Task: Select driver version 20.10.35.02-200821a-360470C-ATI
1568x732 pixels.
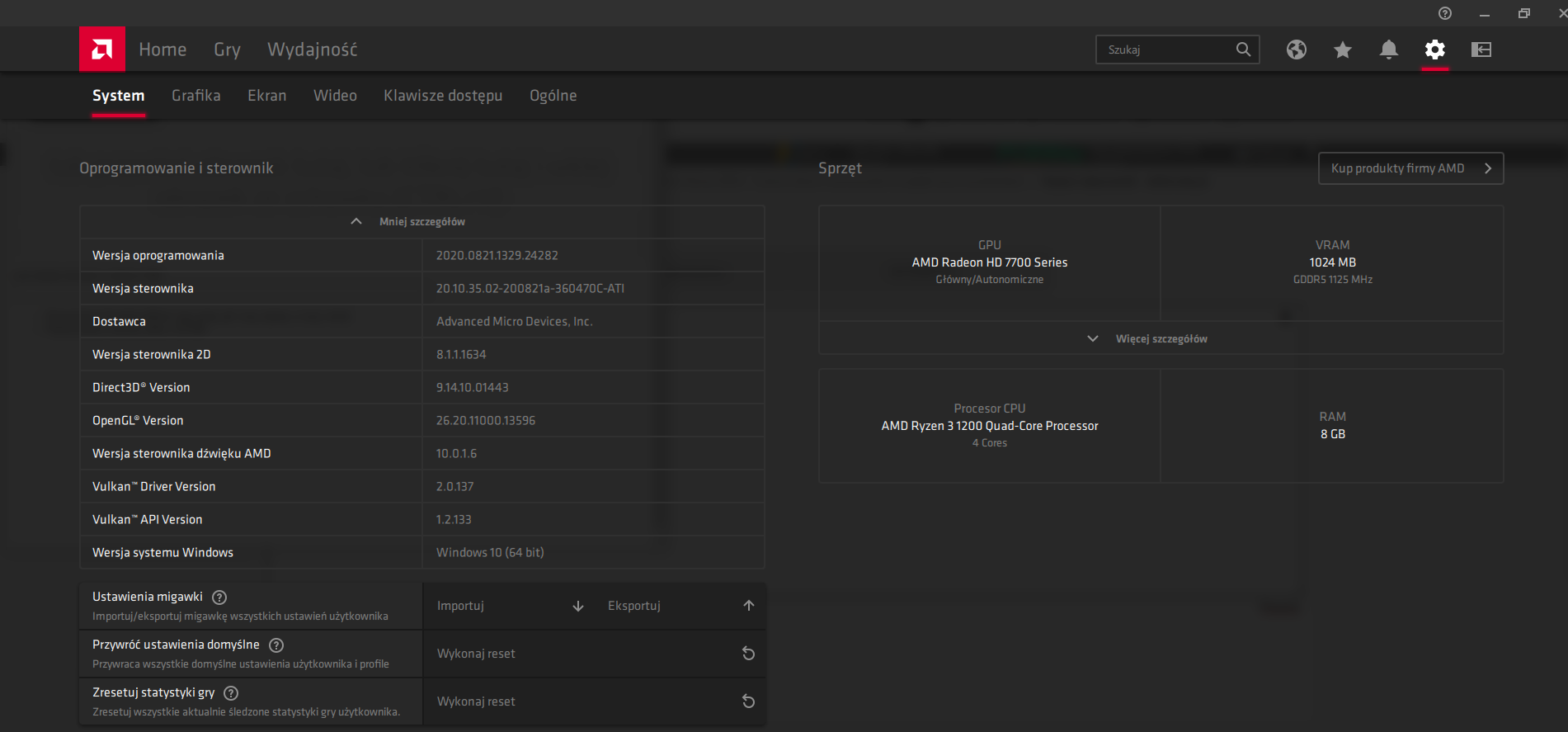Action: click(530, 289)
